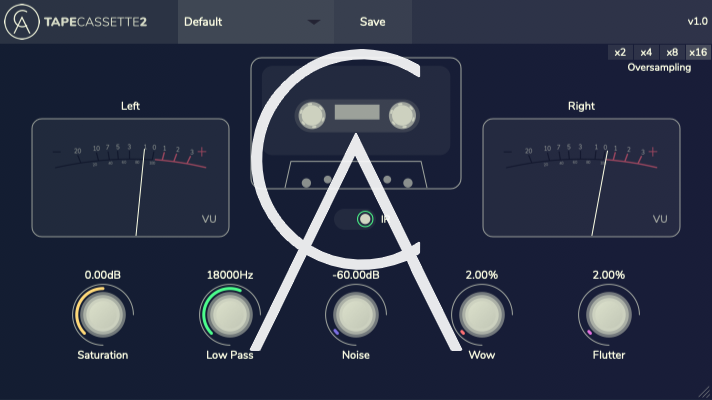This screenshot has height=400, width=712.
Task: Click the Left VU meter
Action: [x=130, y=178]
